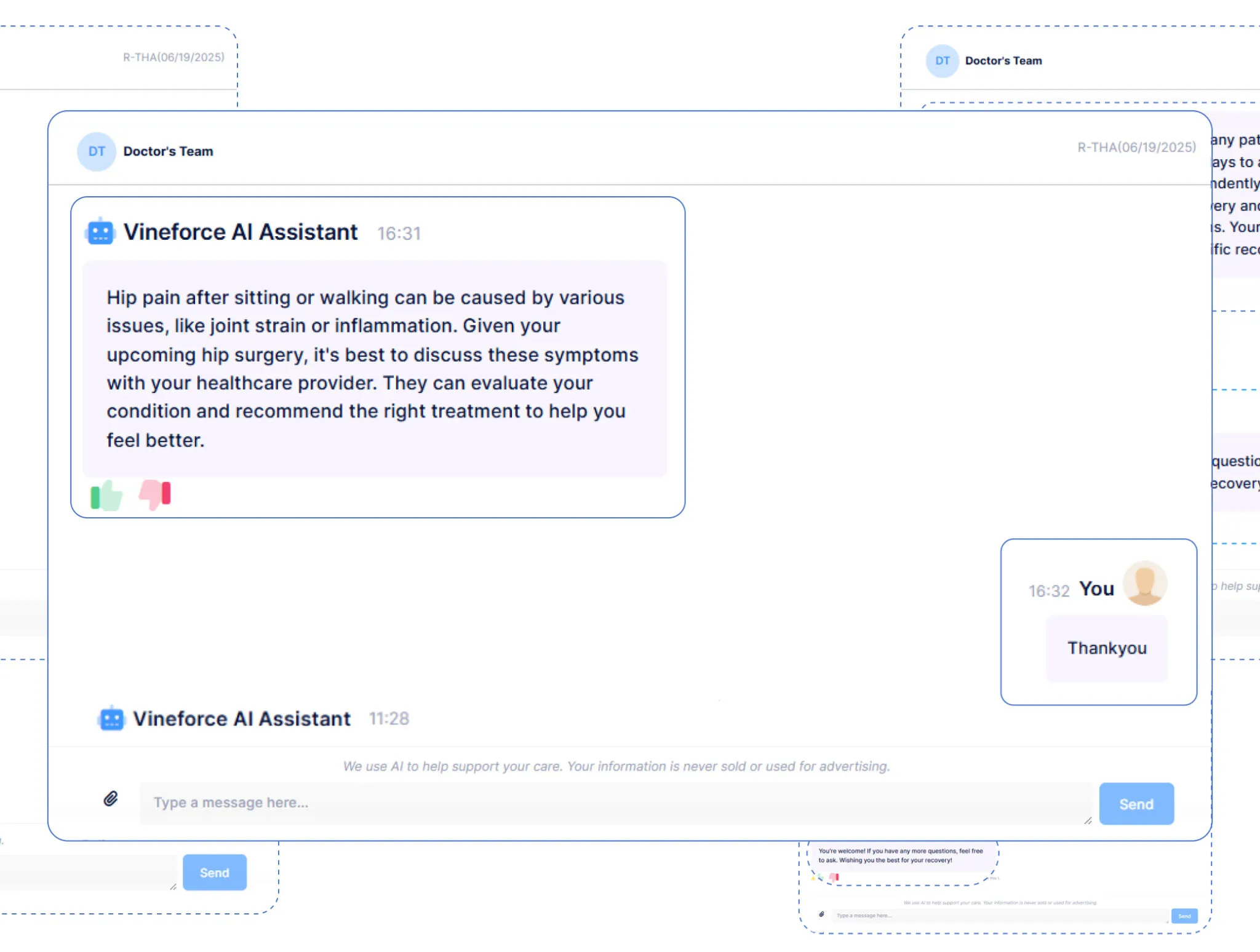This screenshot has height=952, width=1260.
Task: Click the R-THA(06/19/2025) label in main header
Action: click(x=1136, y=148)
